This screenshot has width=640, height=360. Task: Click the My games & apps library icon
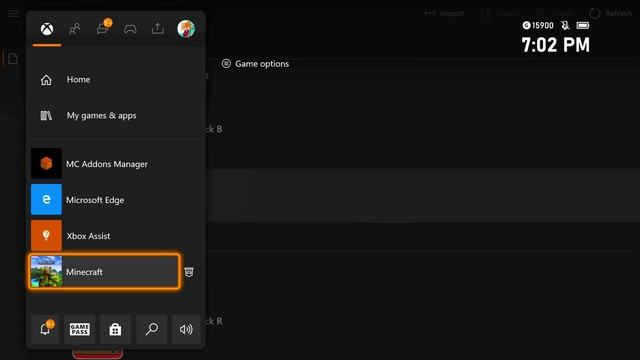pos(46,116)
